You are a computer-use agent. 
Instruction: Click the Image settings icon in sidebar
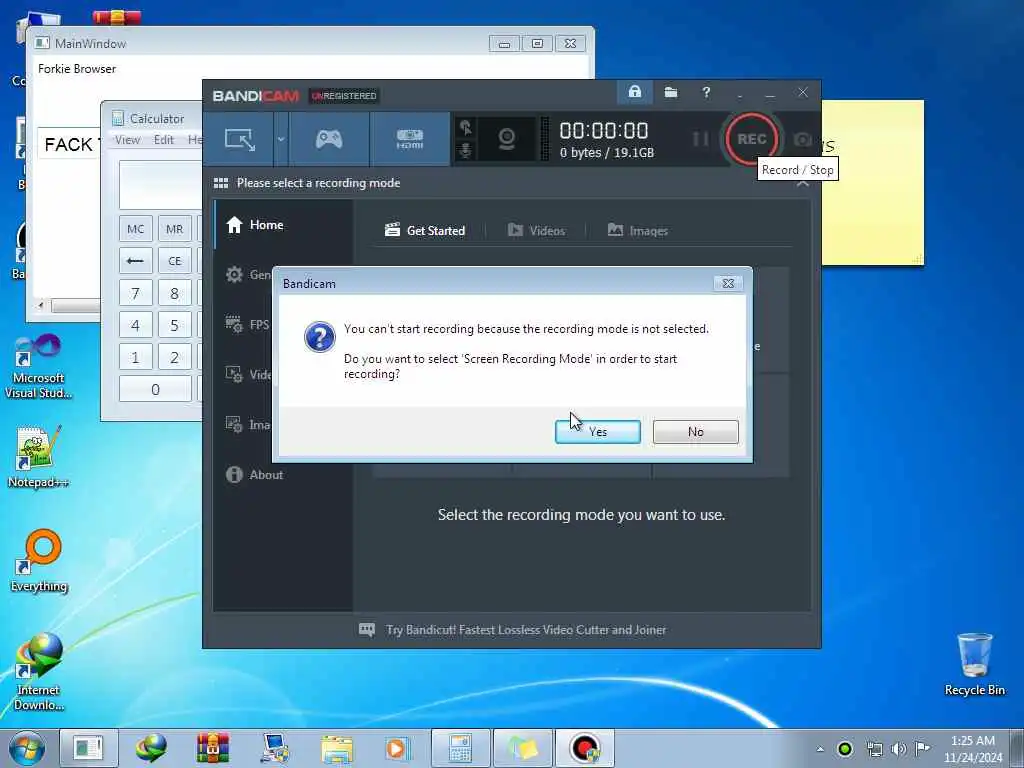(x=234, y=424)
